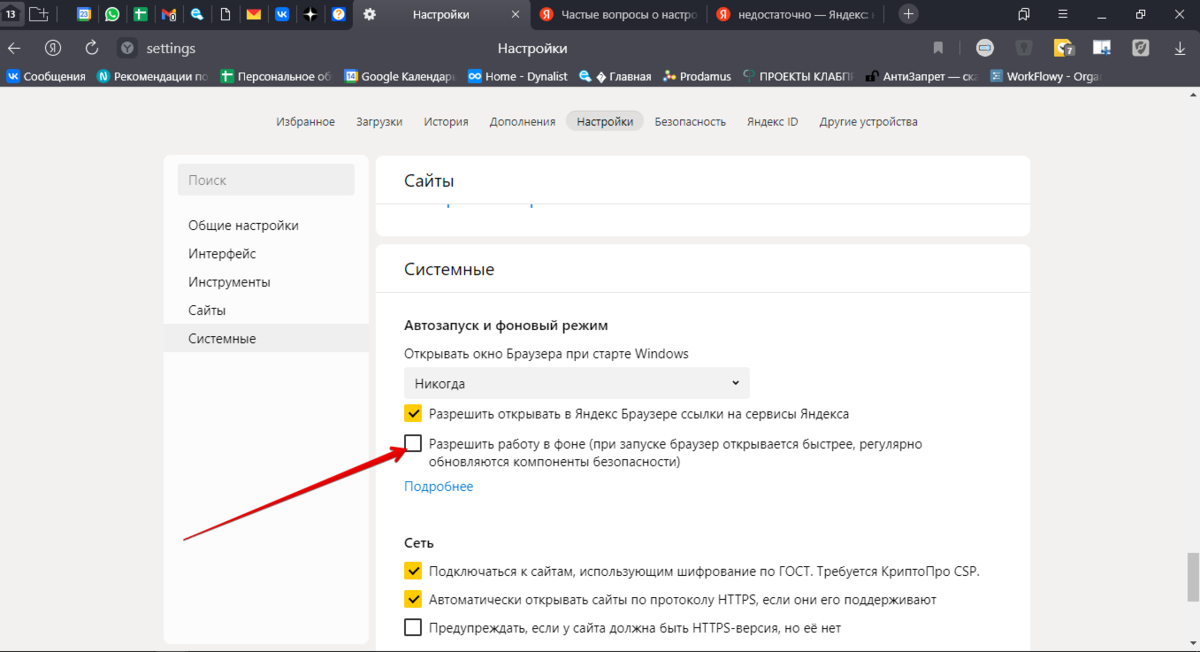Open the Яндекс ID settings tab

coord(772,122)
